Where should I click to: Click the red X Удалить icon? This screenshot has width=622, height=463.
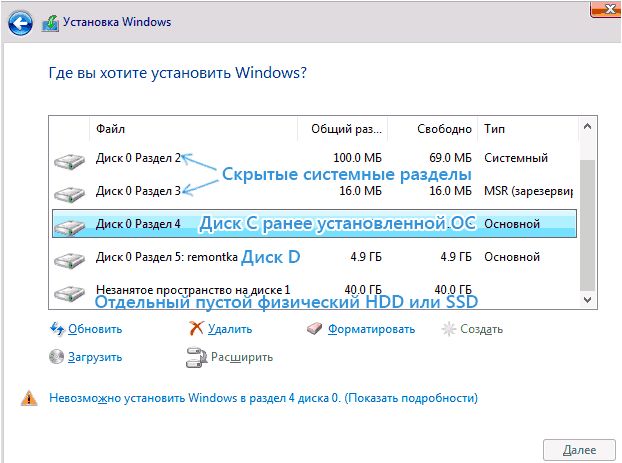click(196, 329)
